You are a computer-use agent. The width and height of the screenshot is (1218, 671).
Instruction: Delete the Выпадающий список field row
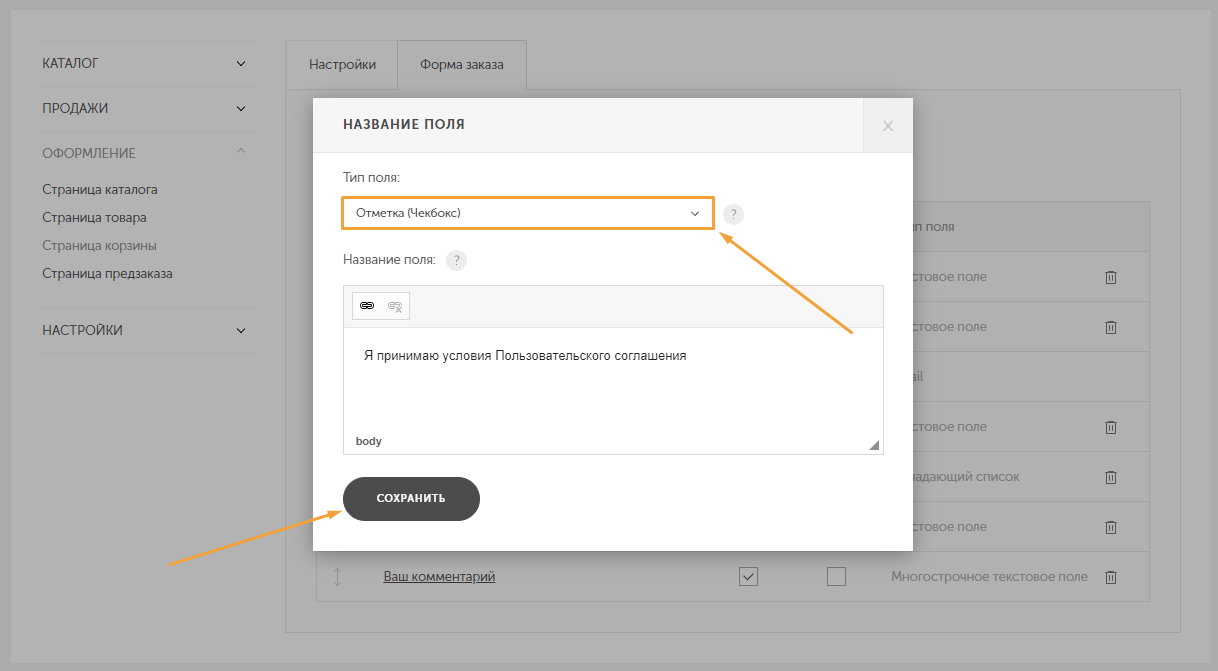(1110, 477)
